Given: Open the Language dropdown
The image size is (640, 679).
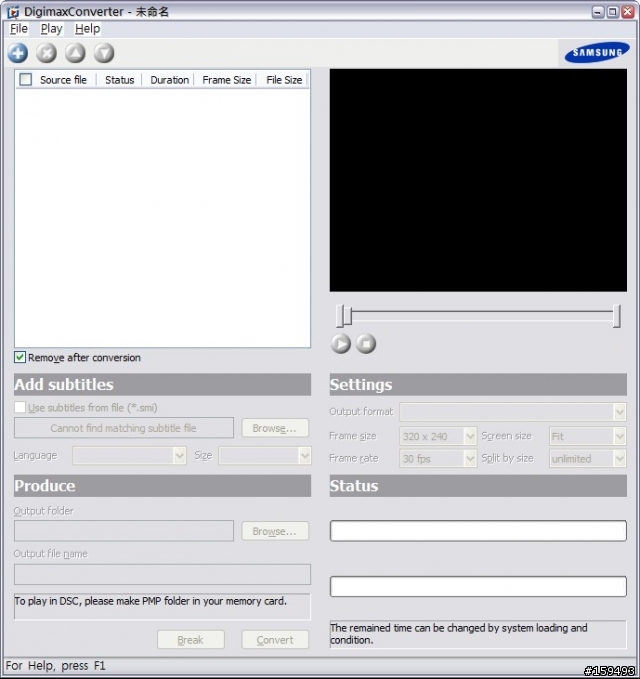Looking at the screenshot, I should point(129,456).
